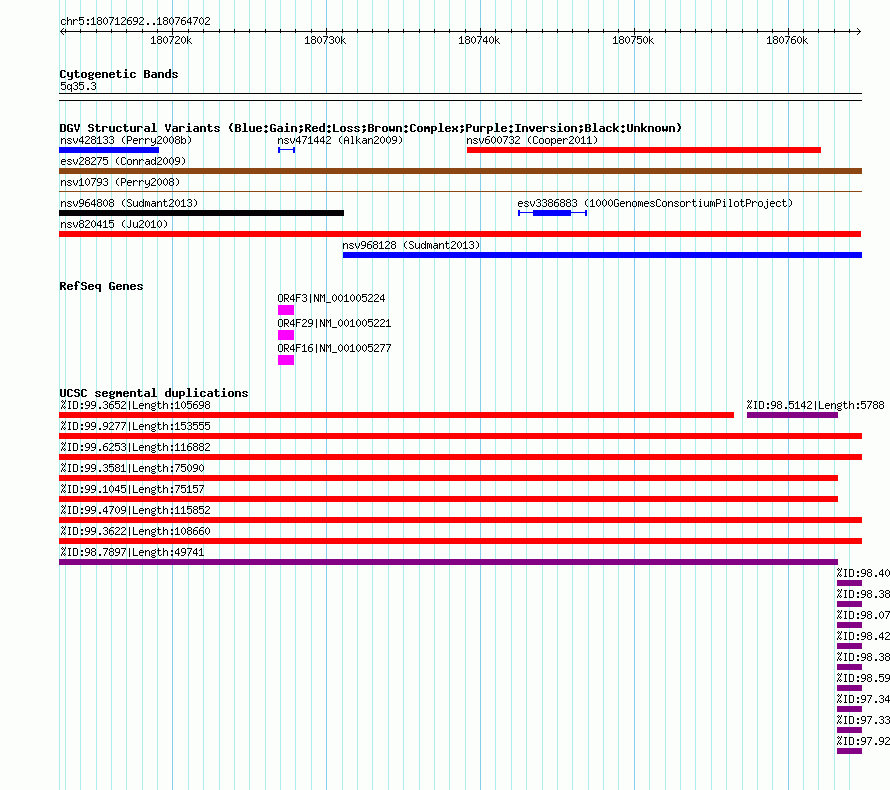Click the OR4F16|NM_001005277 gene label
The image size is (890, 790).
tap(334, 348)
